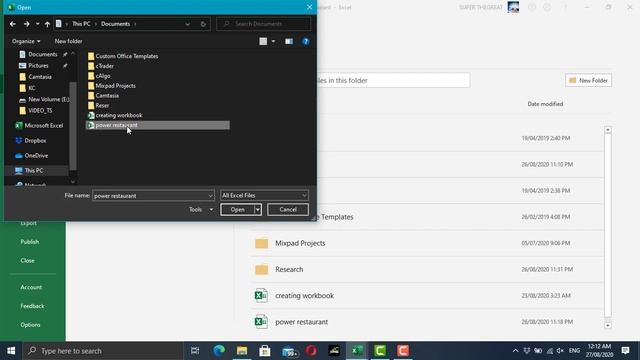Create a New folder in the dialog
This screenshot has width=640, height=360.
click(69, 41)
